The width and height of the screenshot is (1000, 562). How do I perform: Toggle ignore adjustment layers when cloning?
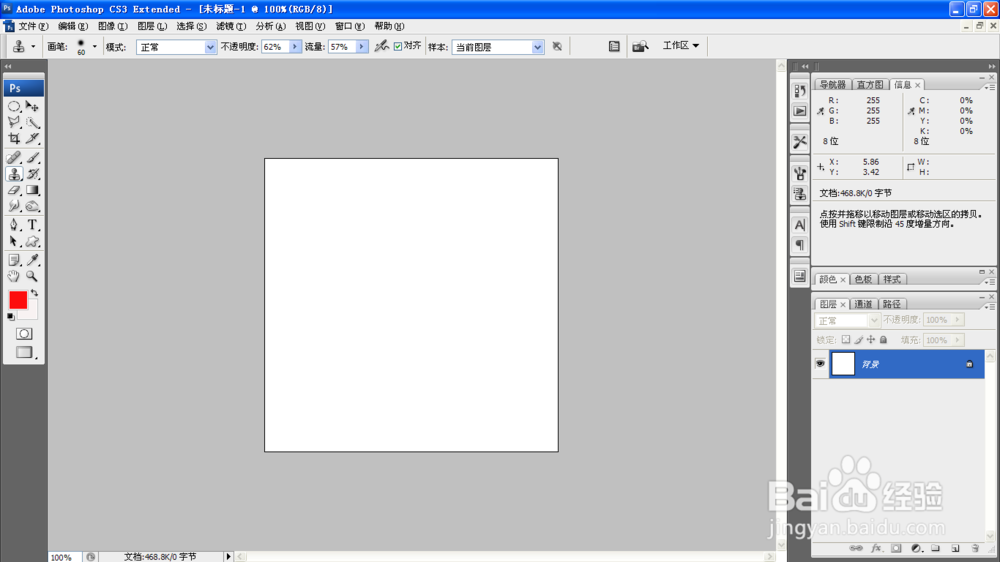tap(557, 46)
